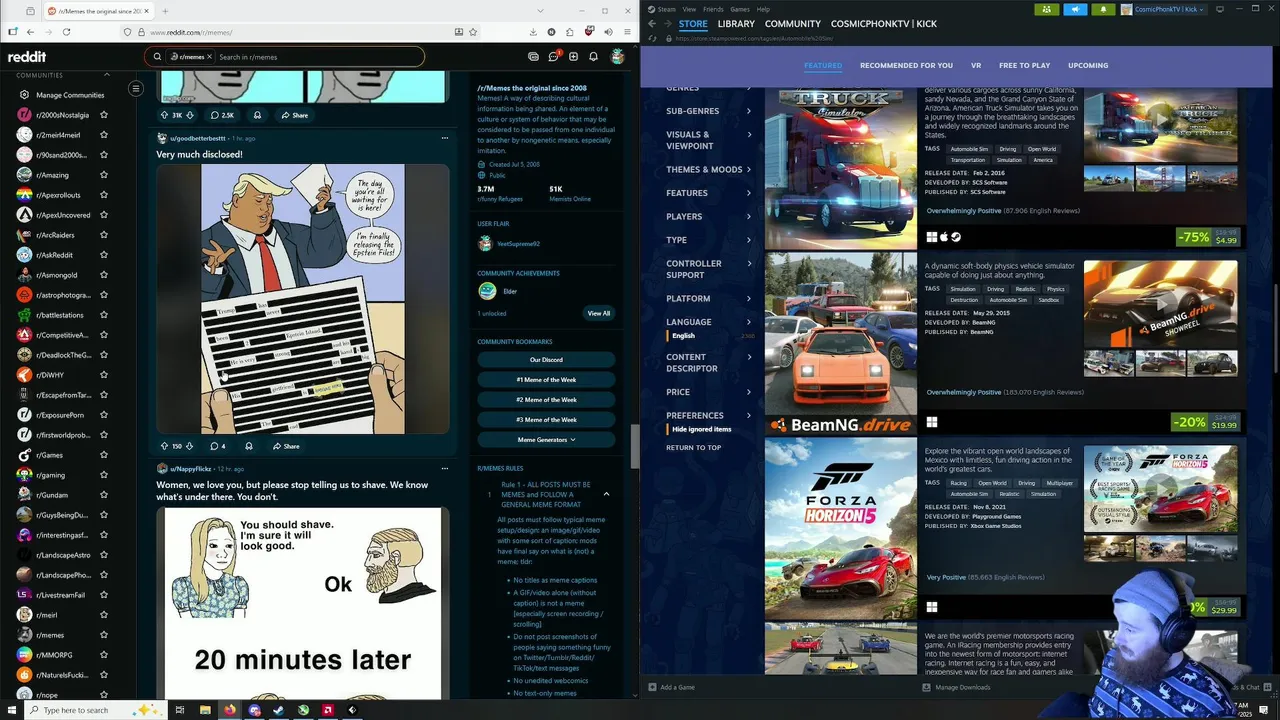This screenshot has width=1280, height=720.
Task: Open the Steam 'View' menu
Action: coord(689,9)
